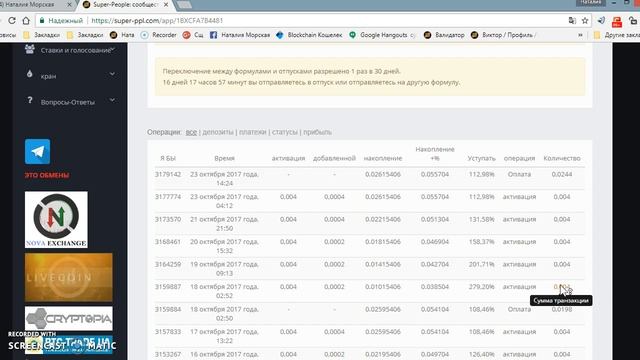Select transaction ID 3173570
Screen dimensions: 640x360
click(x=168, y=219)
